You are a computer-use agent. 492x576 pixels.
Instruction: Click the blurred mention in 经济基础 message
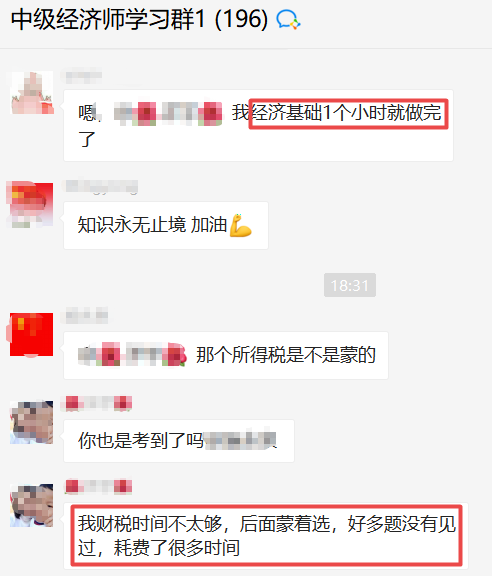click(x=168, y=114)
